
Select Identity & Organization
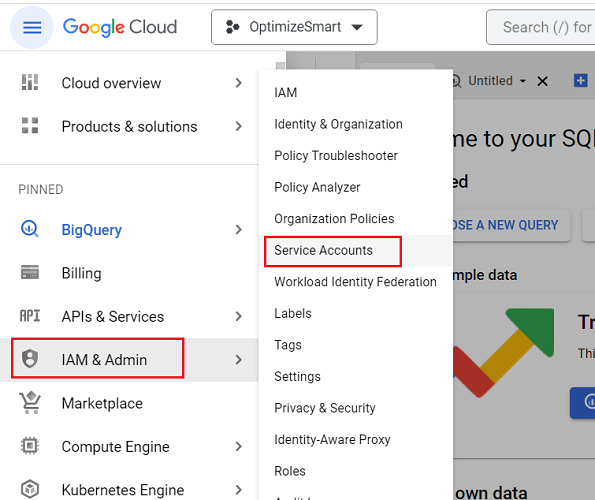[x=356, y=124]
